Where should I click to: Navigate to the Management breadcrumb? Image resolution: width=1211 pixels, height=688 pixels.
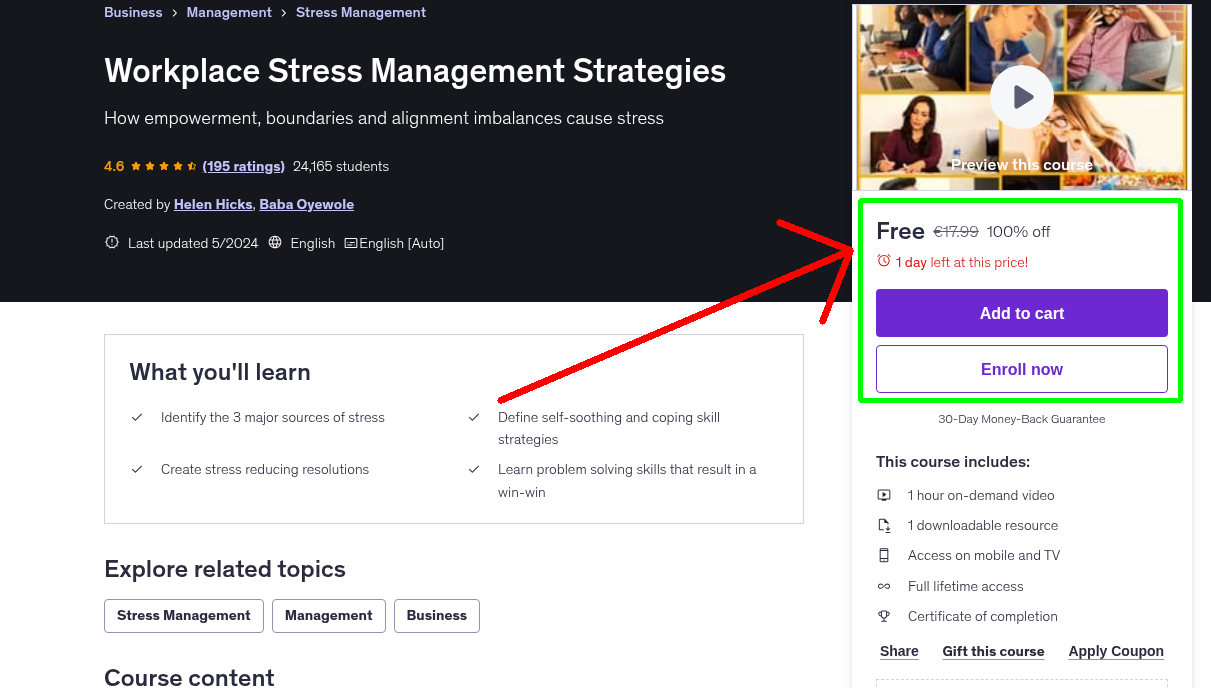click(229, 12)
